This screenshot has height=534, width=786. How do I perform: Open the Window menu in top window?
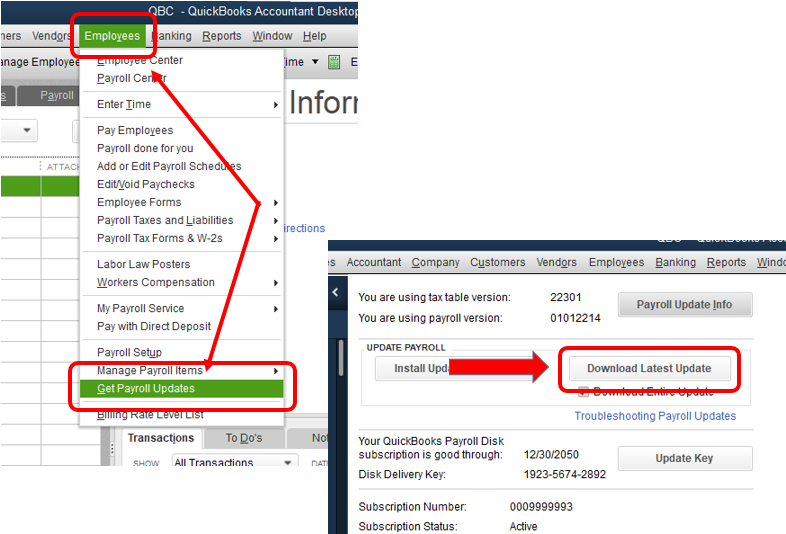(x=272, y=36)
